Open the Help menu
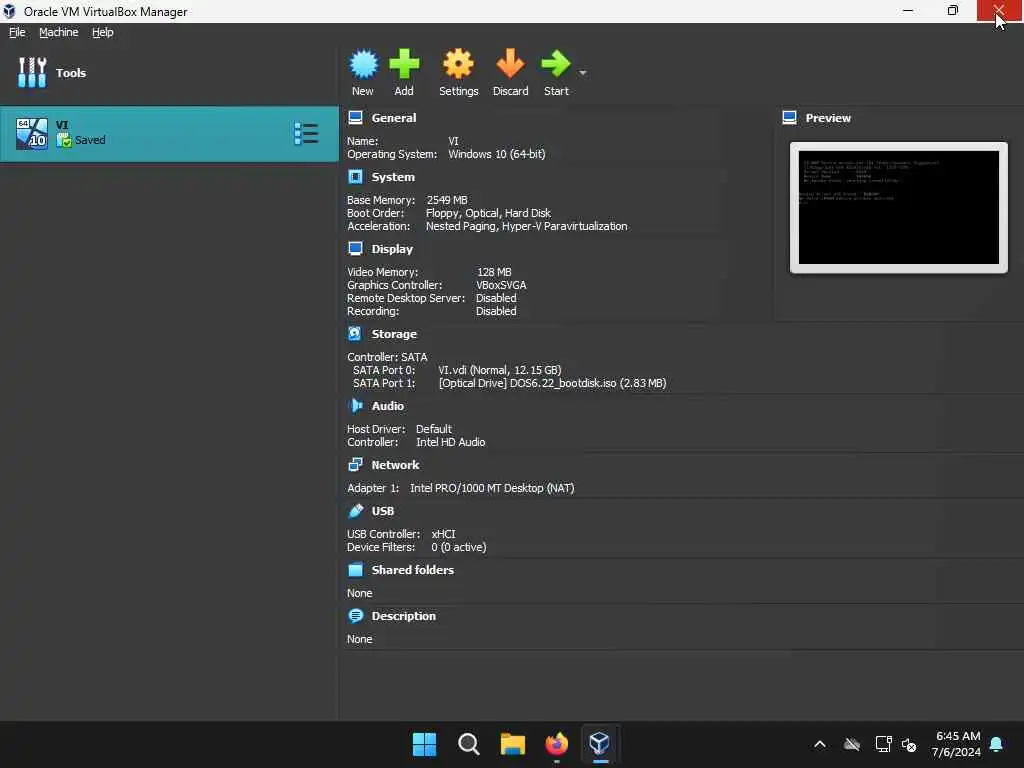The height and width of the screenshot is (768, 1024). click(x=103, y=32)
